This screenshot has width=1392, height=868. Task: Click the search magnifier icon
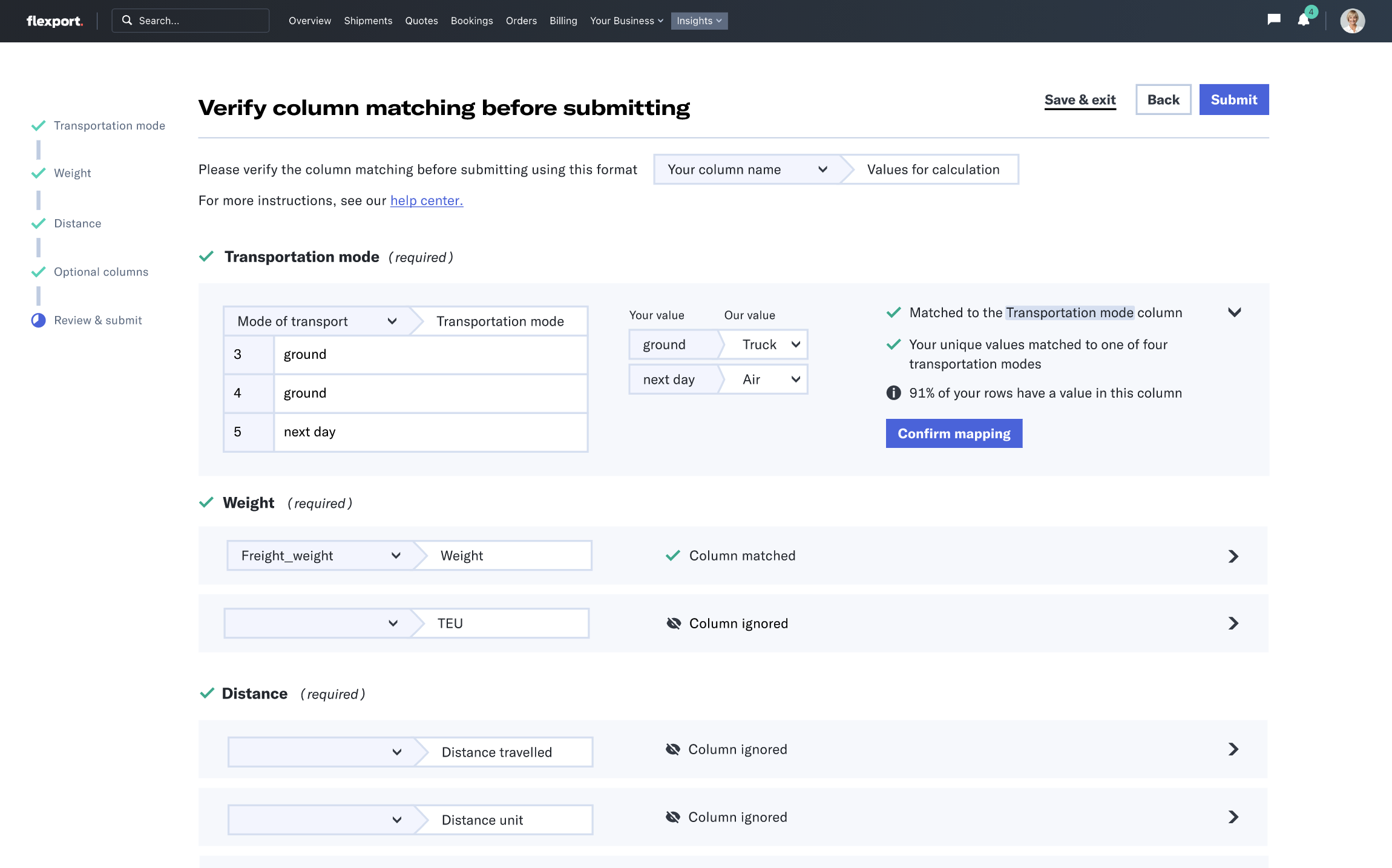click(127, 20)
